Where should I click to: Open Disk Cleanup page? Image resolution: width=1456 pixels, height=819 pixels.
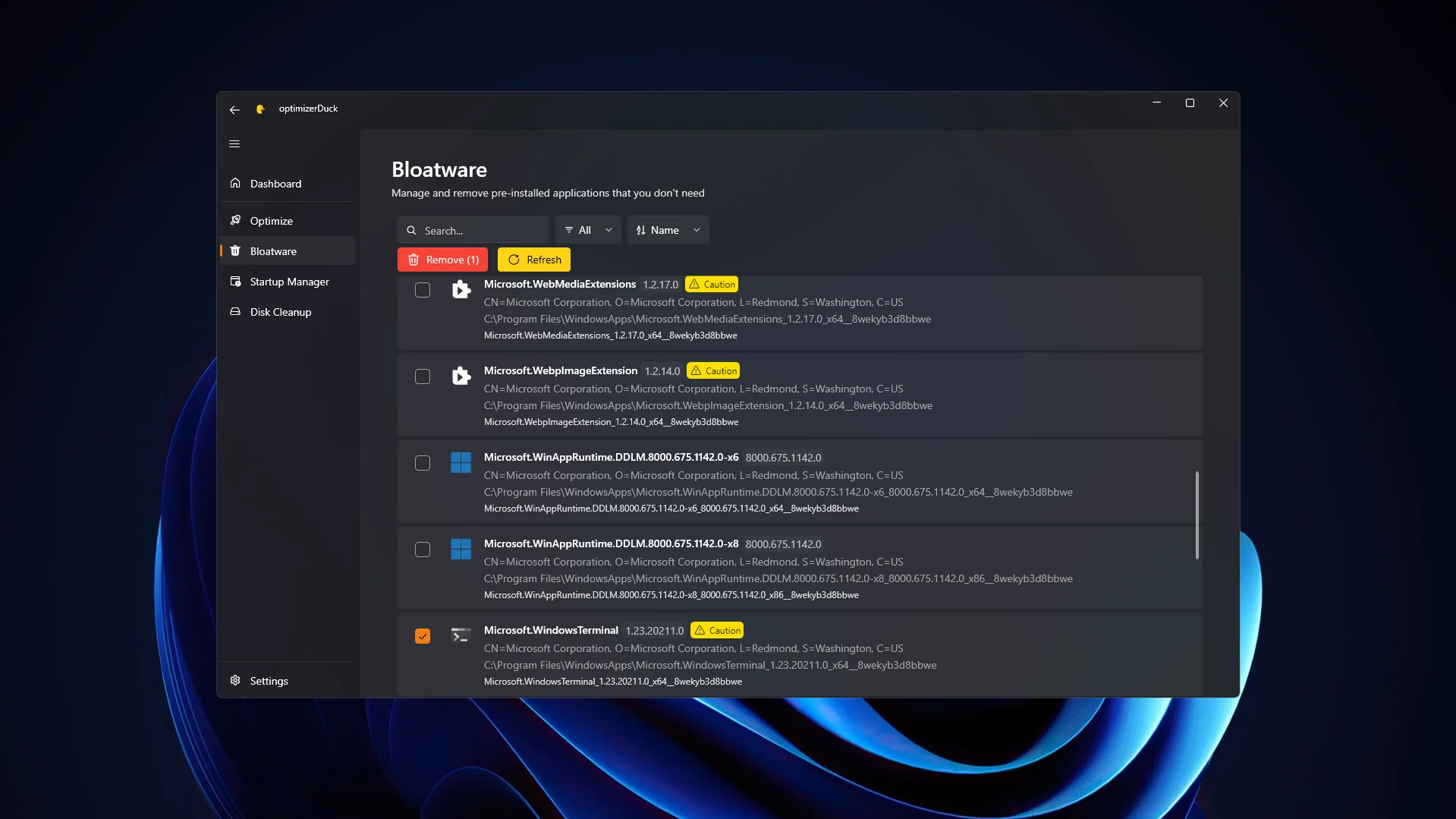288,312
